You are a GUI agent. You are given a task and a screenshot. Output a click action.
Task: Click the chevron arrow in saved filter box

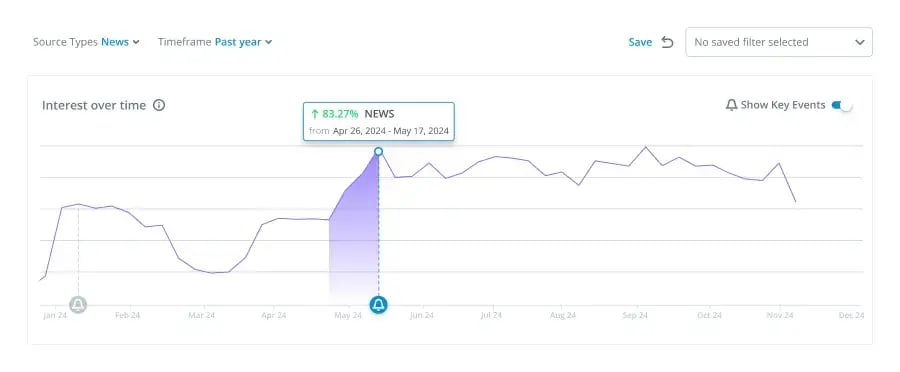(x=859, y=42)
